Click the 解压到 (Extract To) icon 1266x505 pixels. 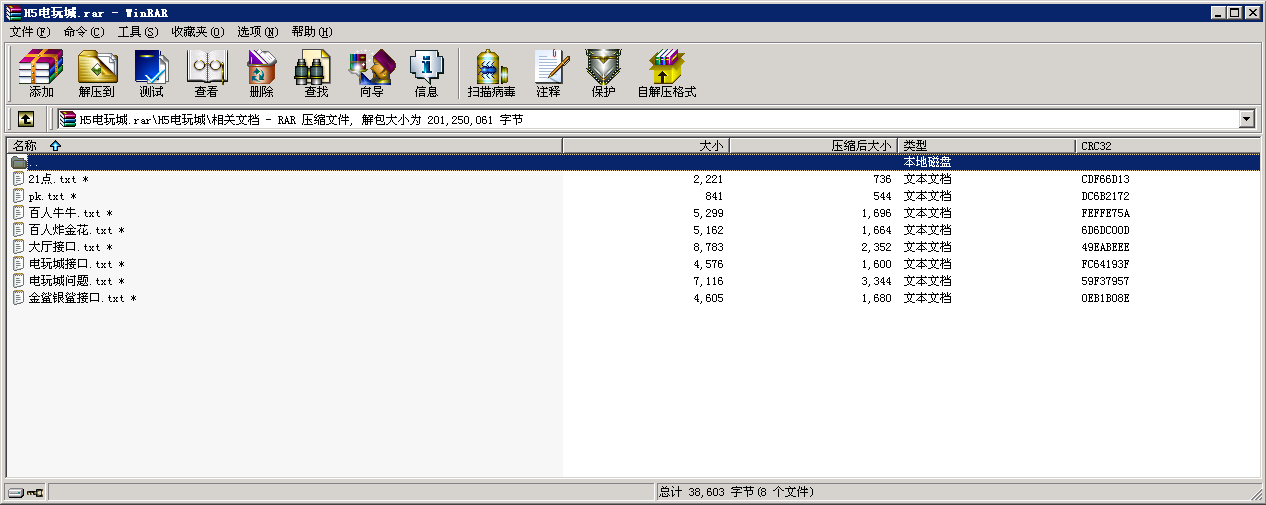(x=97, y=74)
